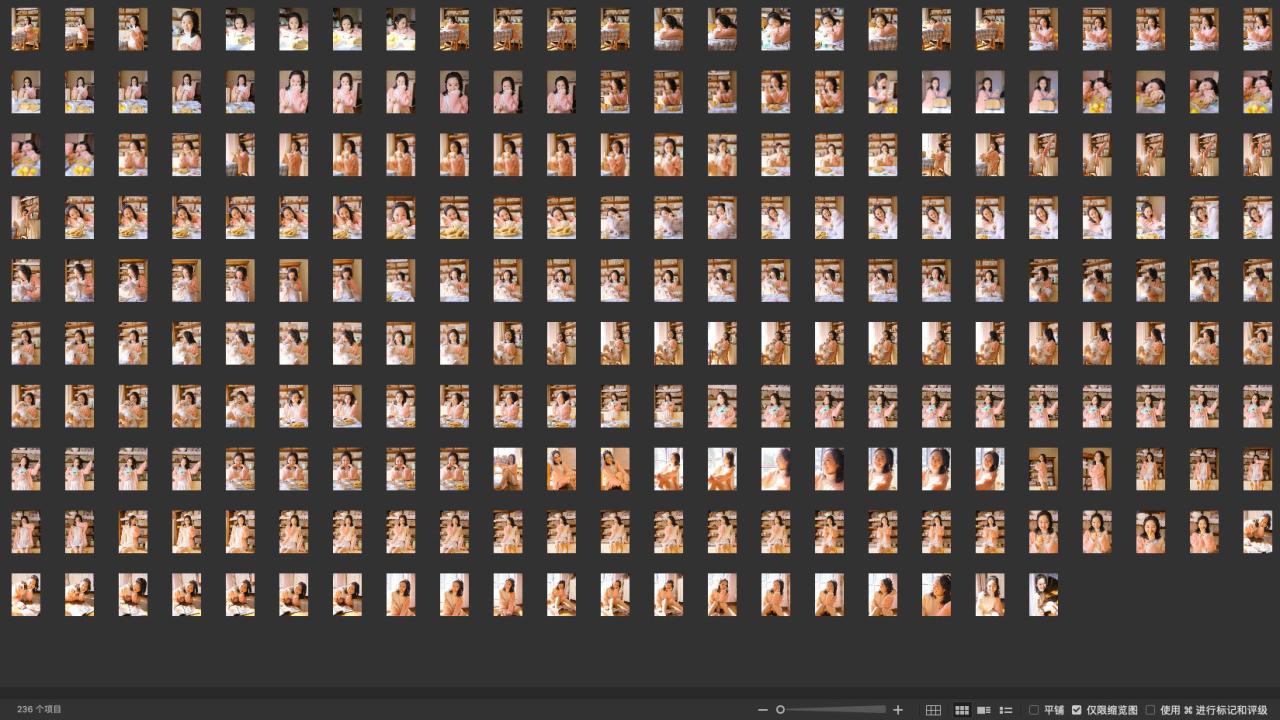The height and width of the screenshot is (720, 1280).
Task: Click the minus icon to shrink thumbnails
Action: 763,710
